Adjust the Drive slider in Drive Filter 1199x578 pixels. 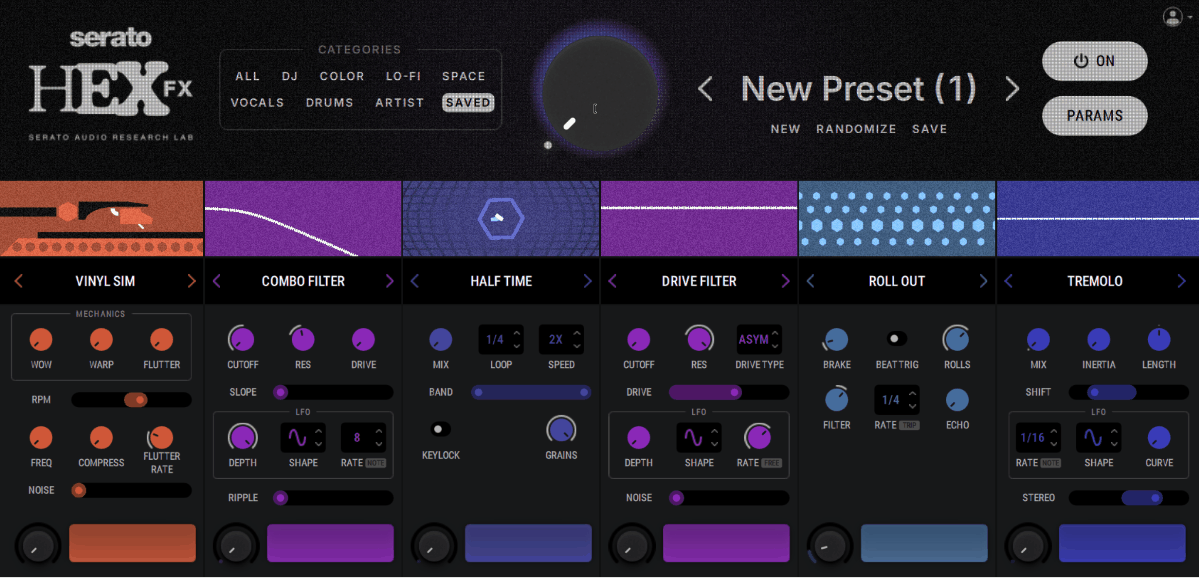(x=729, y=392)
